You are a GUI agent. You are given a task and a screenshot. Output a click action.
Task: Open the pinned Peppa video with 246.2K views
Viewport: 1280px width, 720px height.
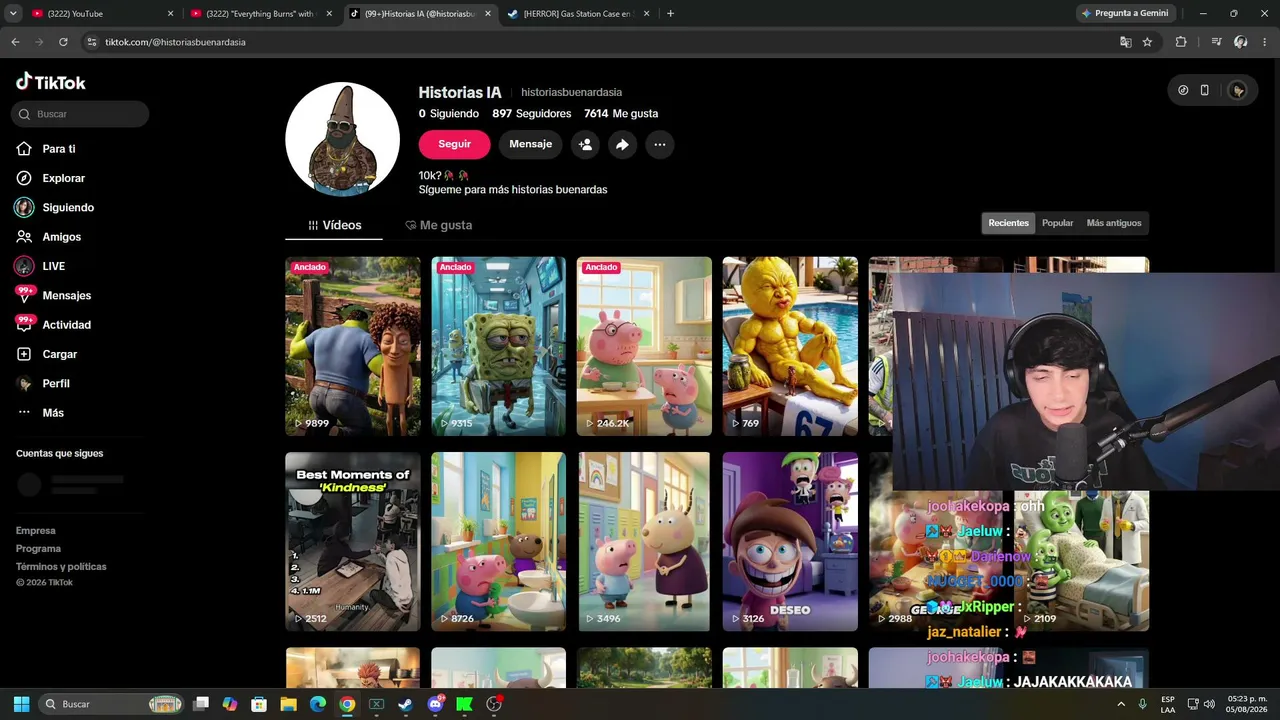click(644, 346)
